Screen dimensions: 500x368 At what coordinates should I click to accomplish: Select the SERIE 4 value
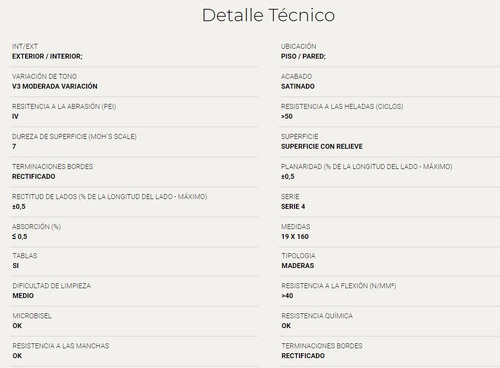point(293,206)
